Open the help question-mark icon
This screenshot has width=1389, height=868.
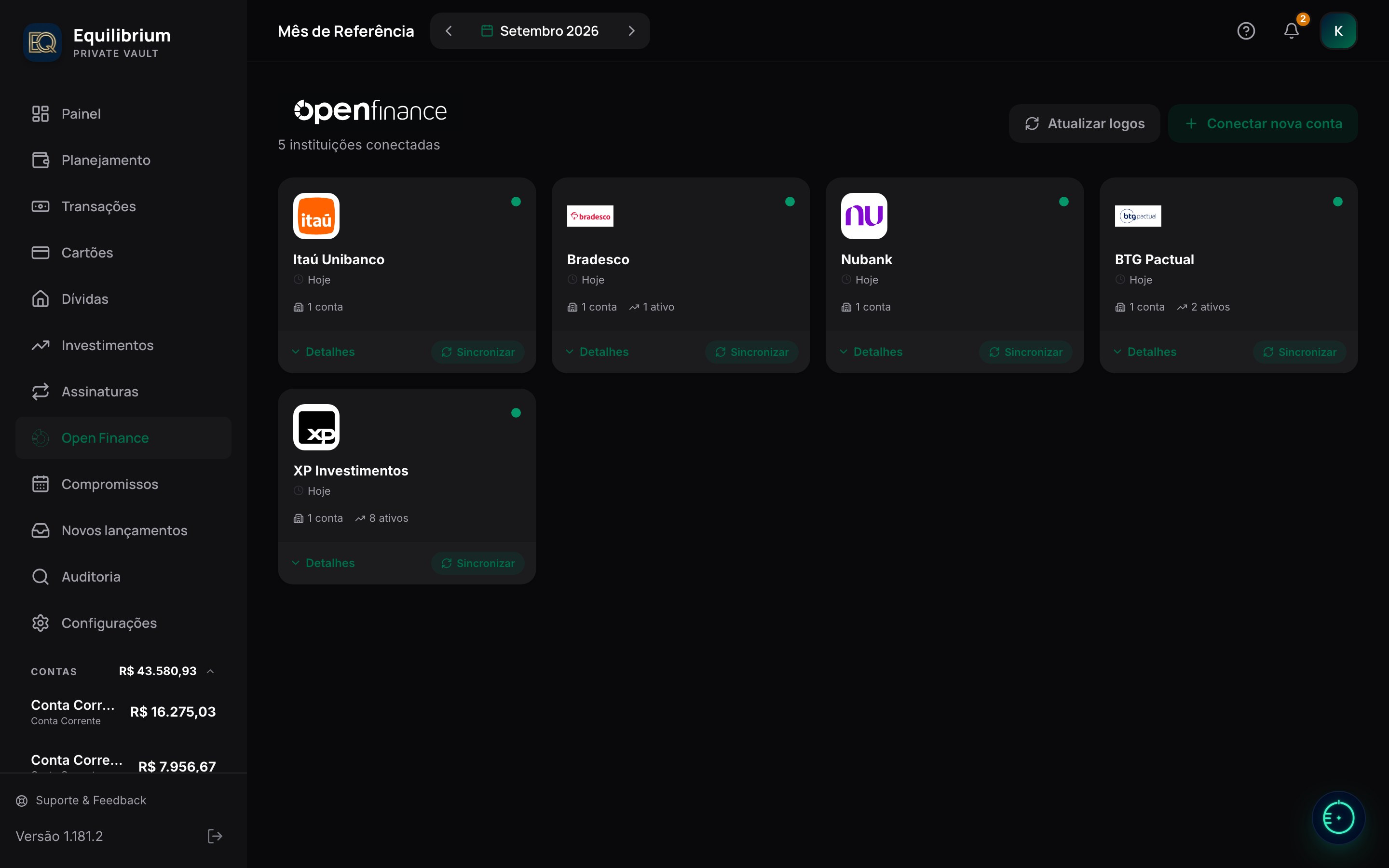coord(1245,31)
